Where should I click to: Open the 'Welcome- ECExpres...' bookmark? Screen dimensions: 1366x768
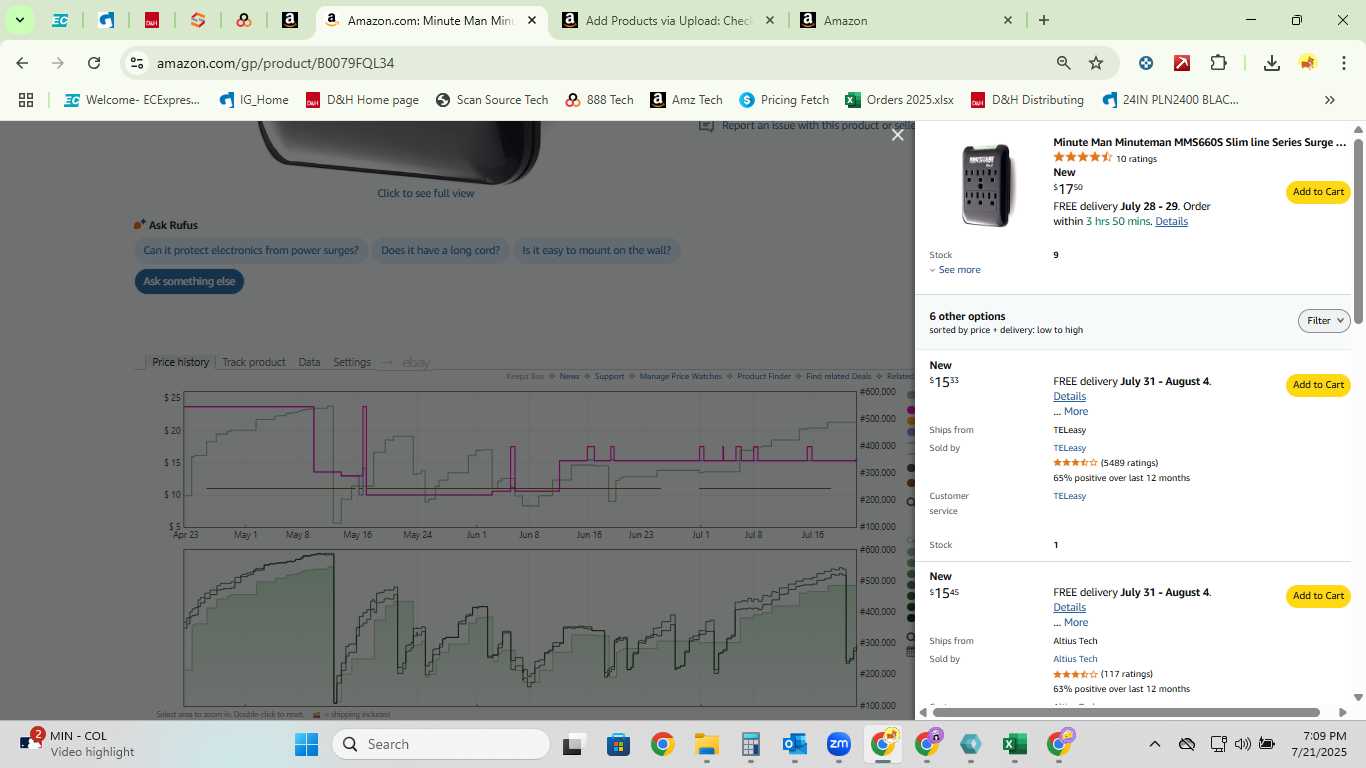133,100
